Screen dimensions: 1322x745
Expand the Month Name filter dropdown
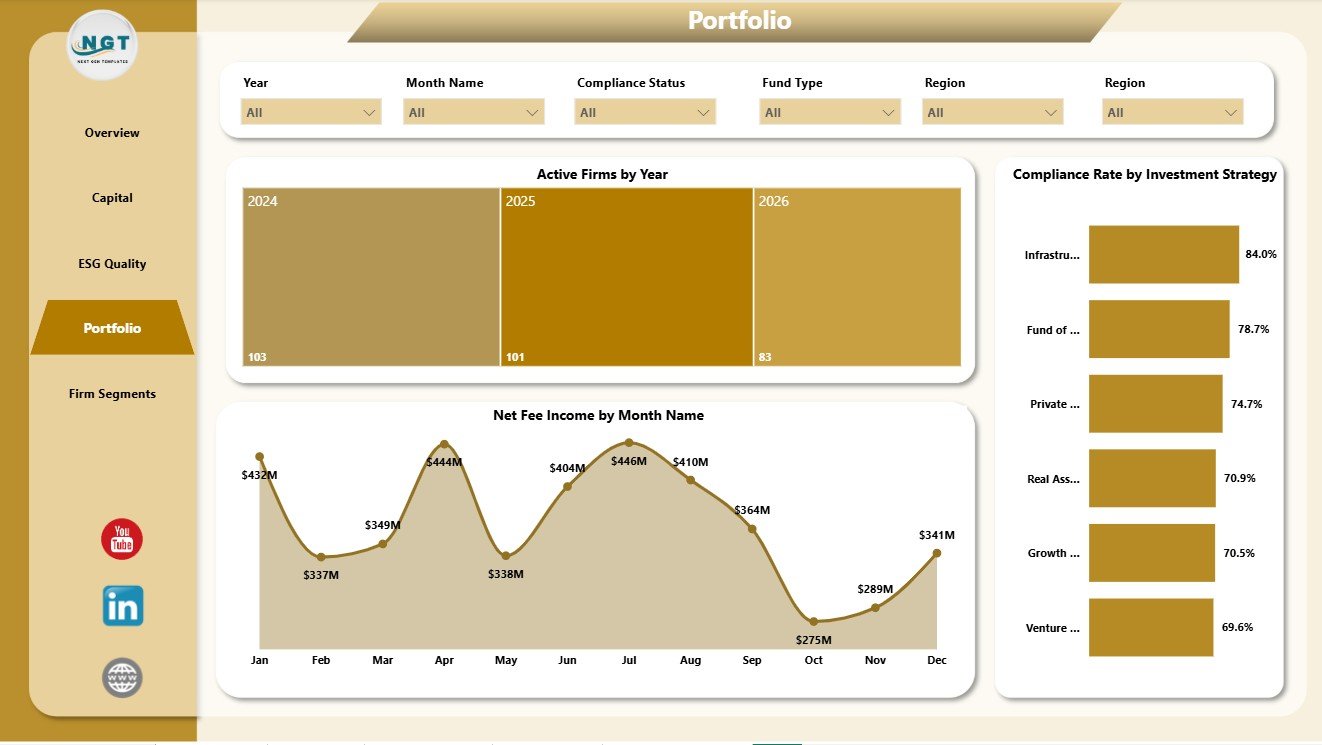point(474,112)
